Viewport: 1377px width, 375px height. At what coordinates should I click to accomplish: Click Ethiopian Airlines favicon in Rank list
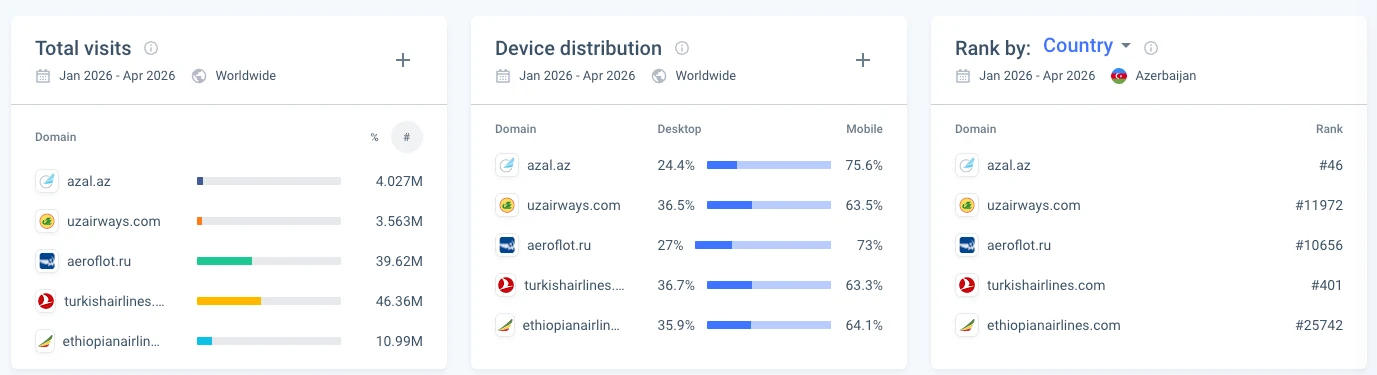click(966, 325)
